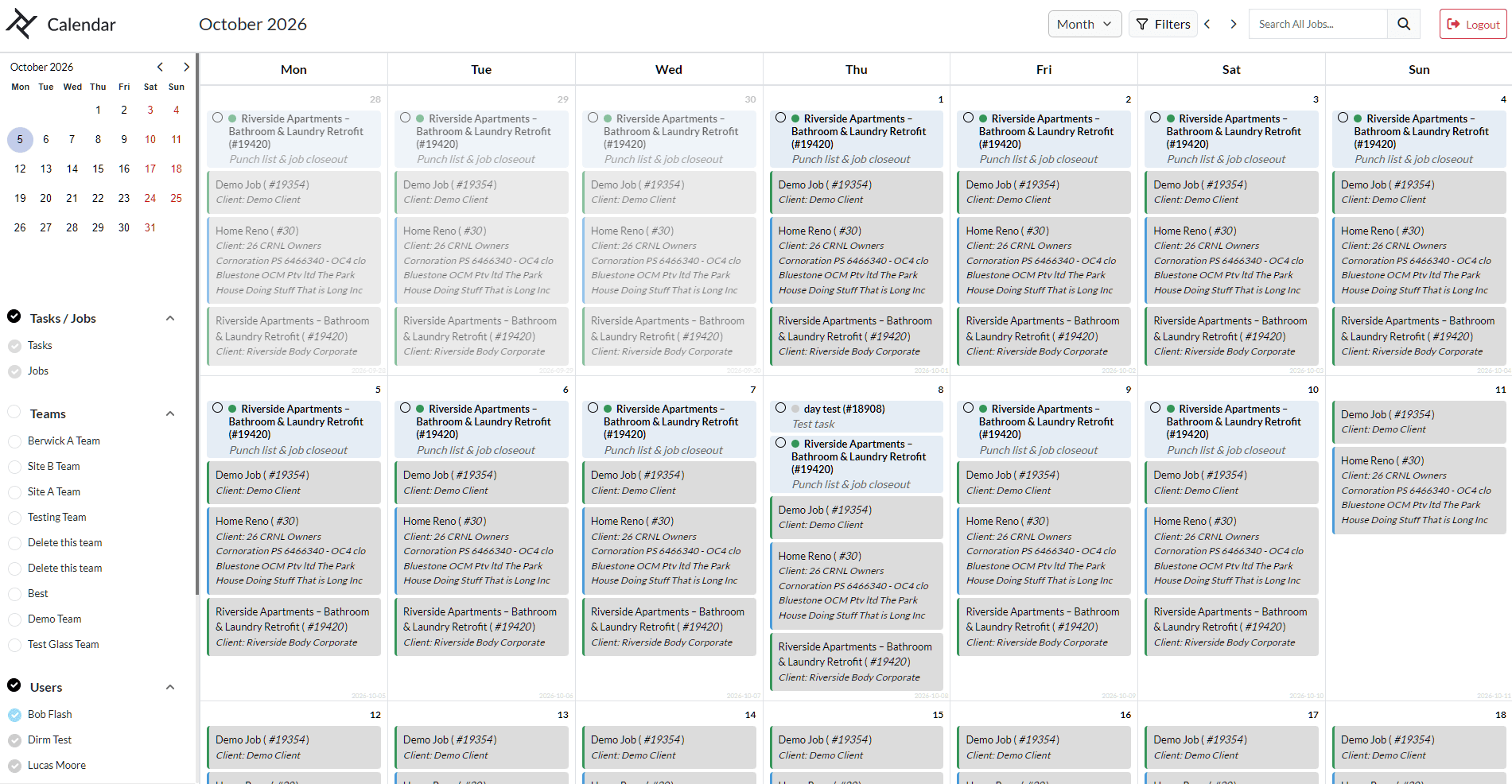Viewport: 1512px width, 784px height.
Task: Toggle the Dirm Test user filter
Action: pyautogui.click(x=14, y=740)
